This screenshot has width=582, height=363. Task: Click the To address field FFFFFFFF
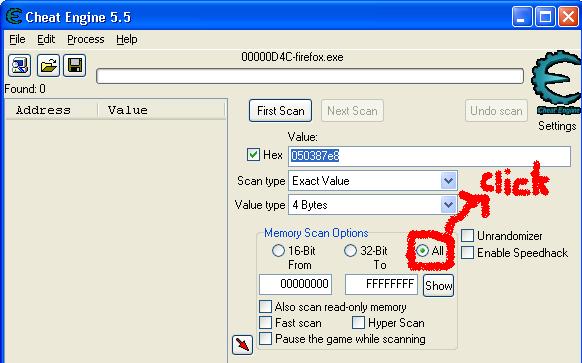[381, 284]
